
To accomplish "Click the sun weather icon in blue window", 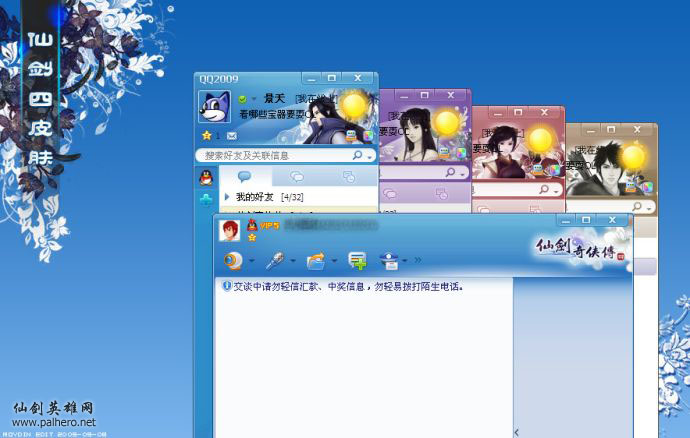I will pos(354,105).
